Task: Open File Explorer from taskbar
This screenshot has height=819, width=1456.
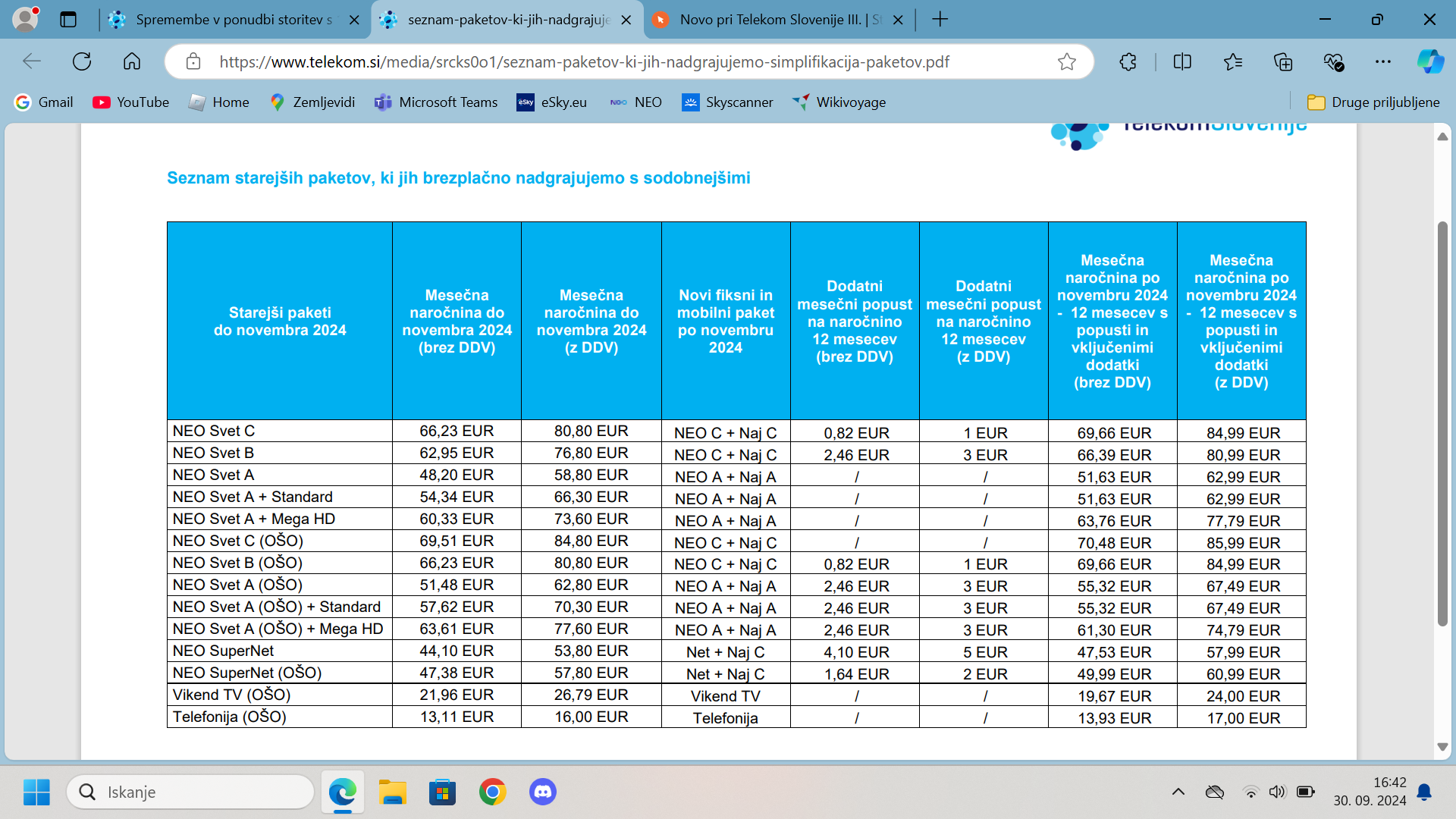Action: (393, 792)
